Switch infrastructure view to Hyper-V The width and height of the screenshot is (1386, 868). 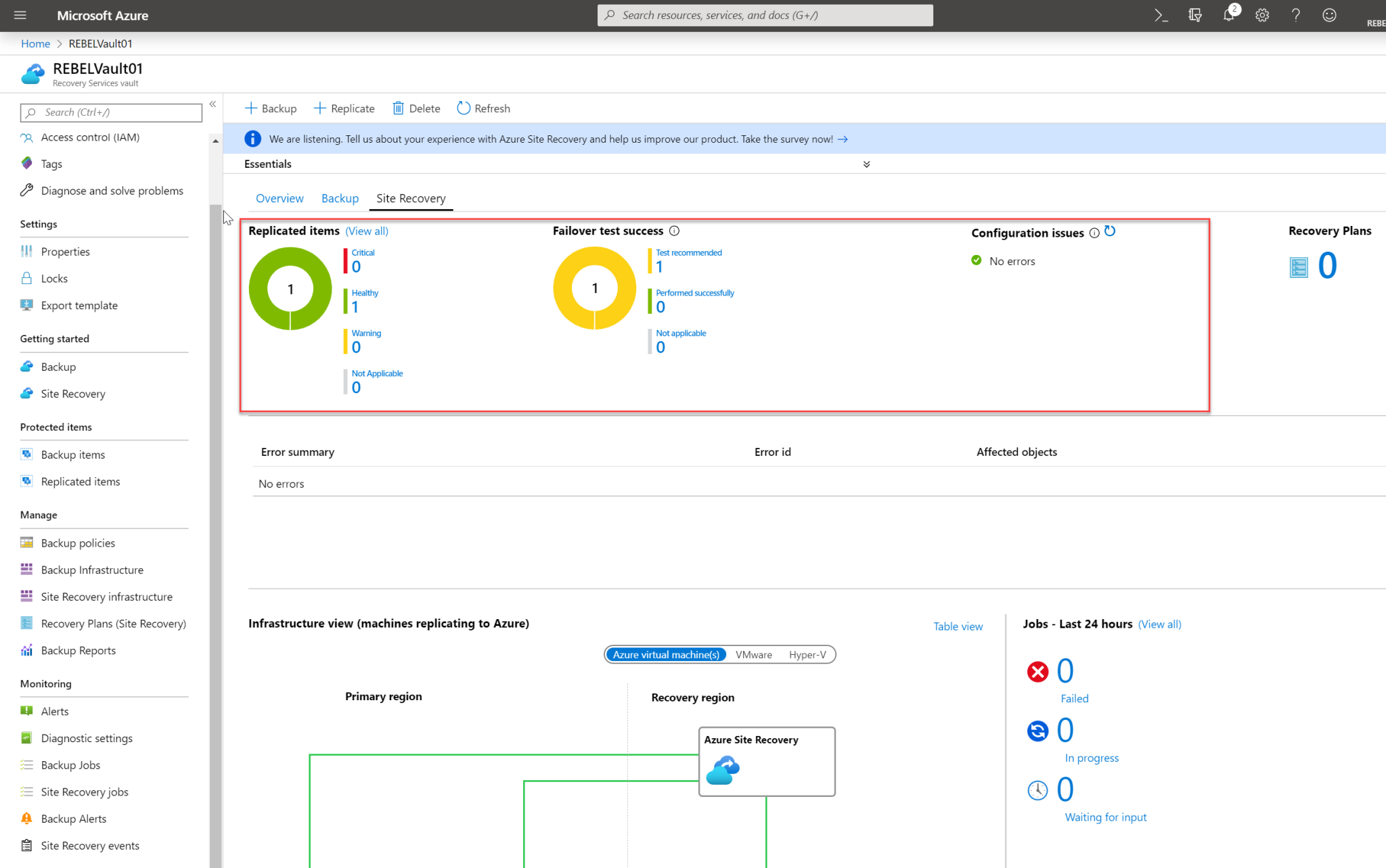click(807, 654)
